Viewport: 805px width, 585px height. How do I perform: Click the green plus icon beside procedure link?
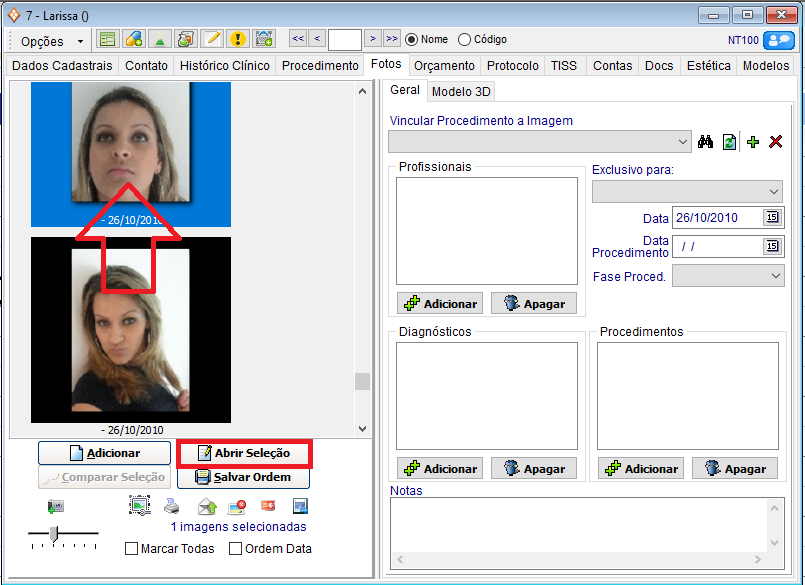coord(753,142)
